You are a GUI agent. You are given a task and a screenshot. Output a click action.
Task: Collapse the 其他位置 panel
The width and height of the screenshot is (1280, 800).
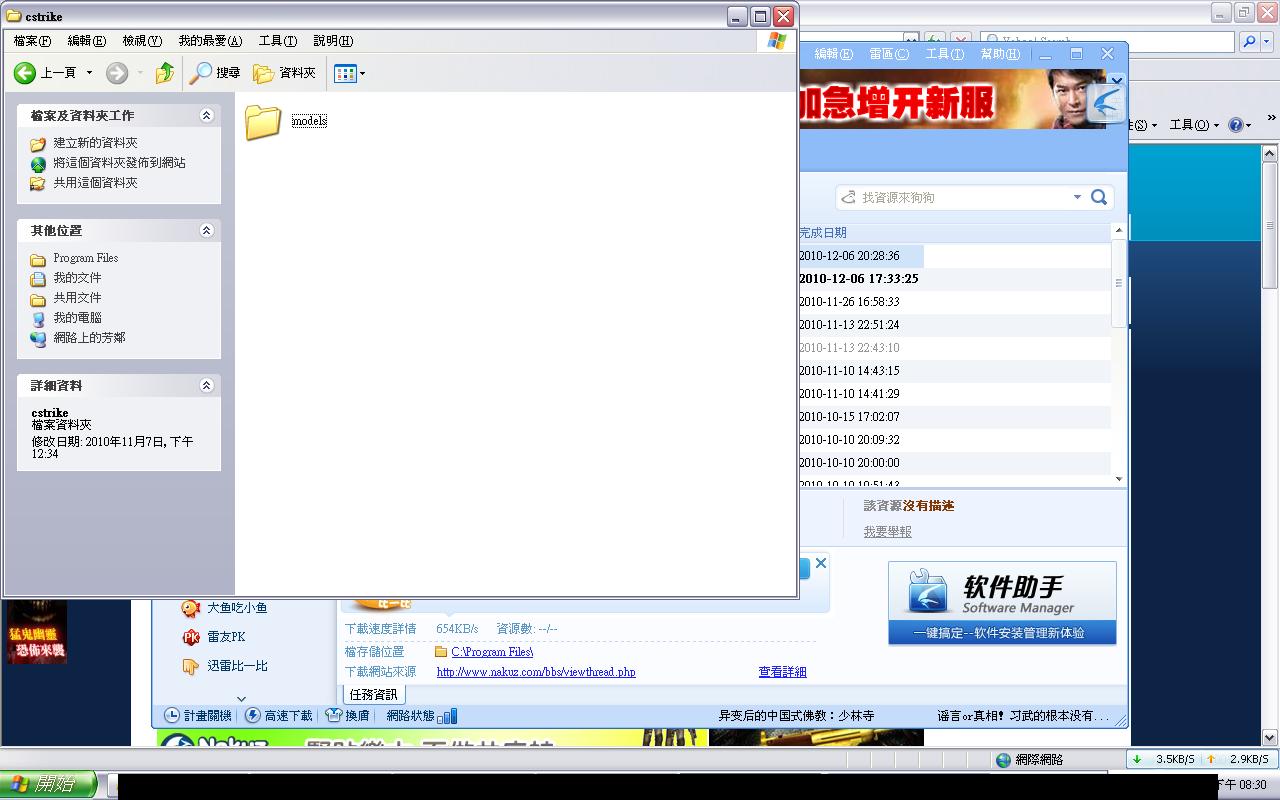tap(206, 230)
